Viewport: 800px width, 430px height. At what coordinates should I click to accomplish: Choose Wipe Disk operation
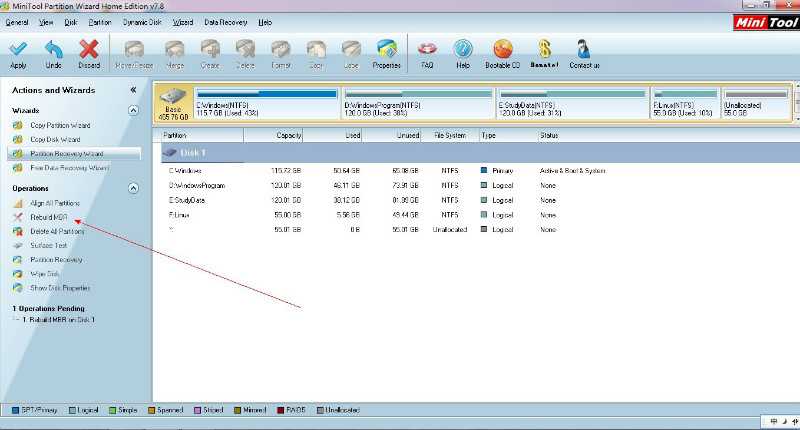[44, 274]
